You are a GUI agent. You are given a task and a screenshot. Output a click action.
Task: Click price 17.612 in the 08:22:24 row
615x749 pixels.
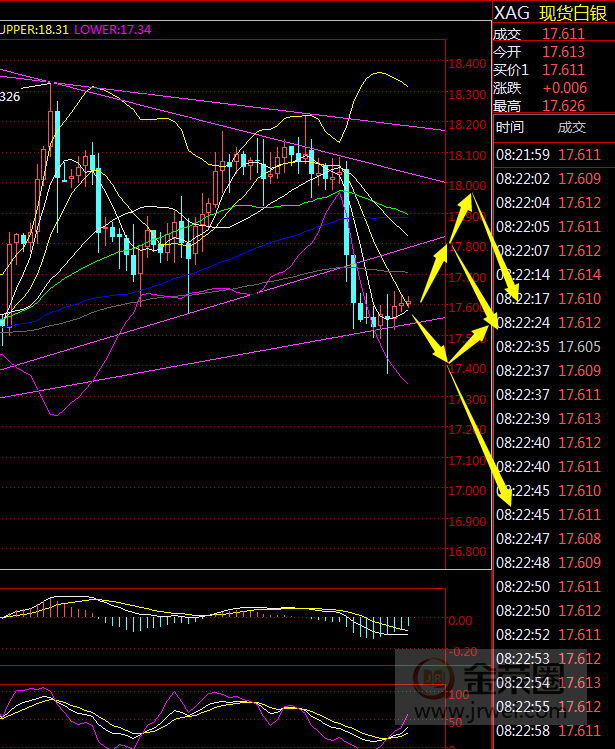click(x=580, y=322)
